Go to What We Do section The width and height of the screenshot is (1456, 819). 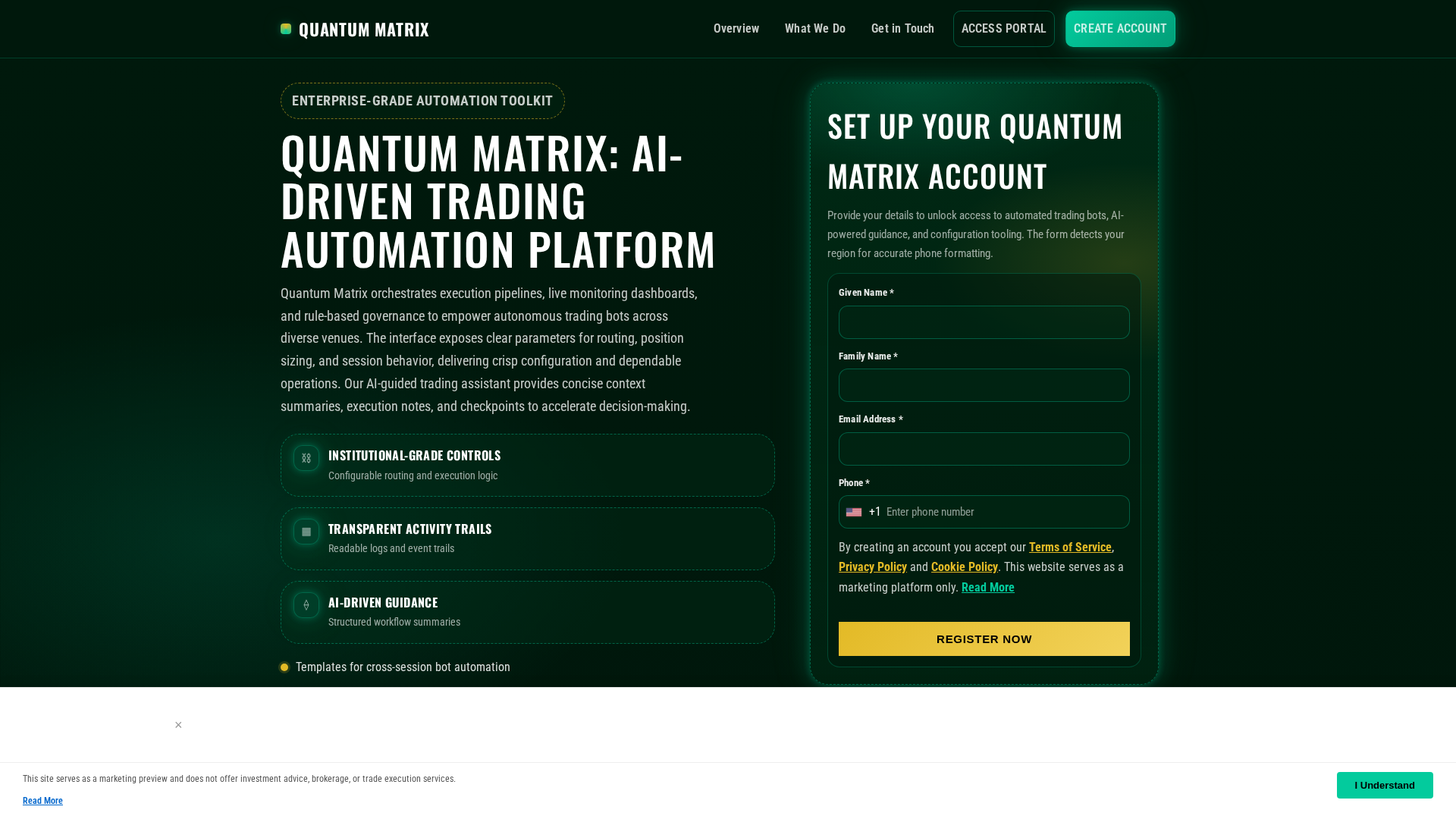click(x=814, y=29)
